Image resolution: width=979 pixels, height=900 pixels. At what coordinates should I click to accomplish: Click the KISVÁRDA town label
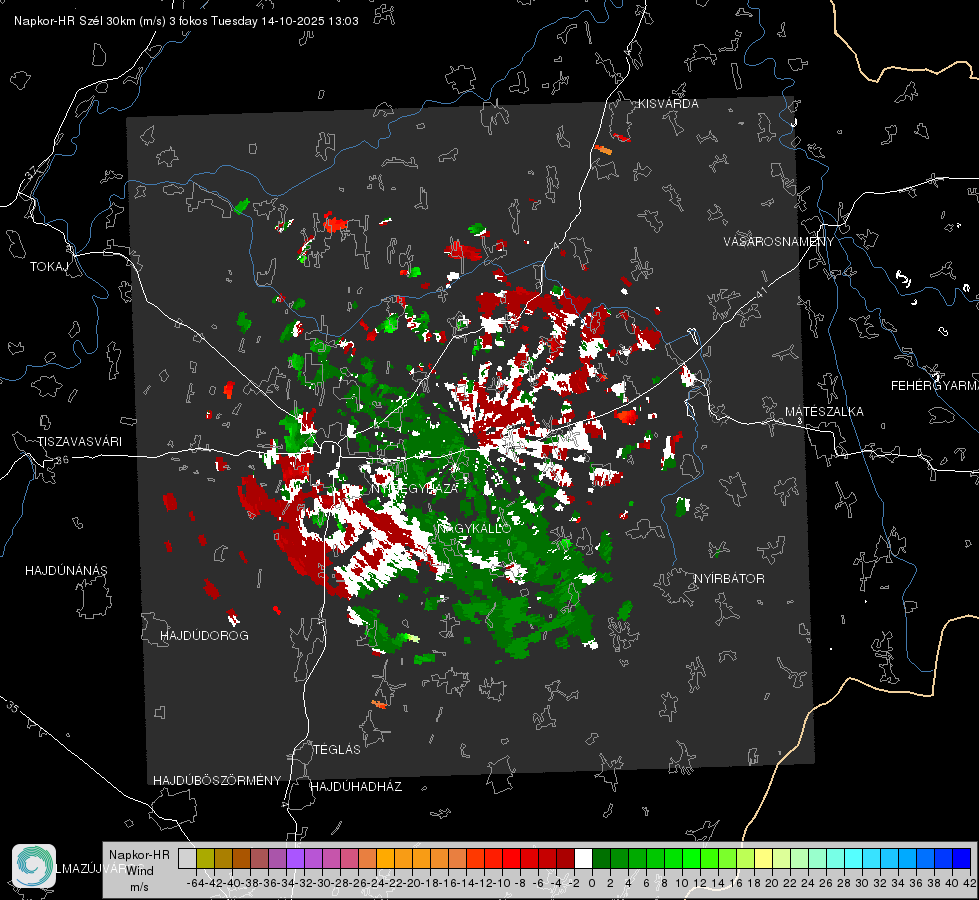(668, 104)
